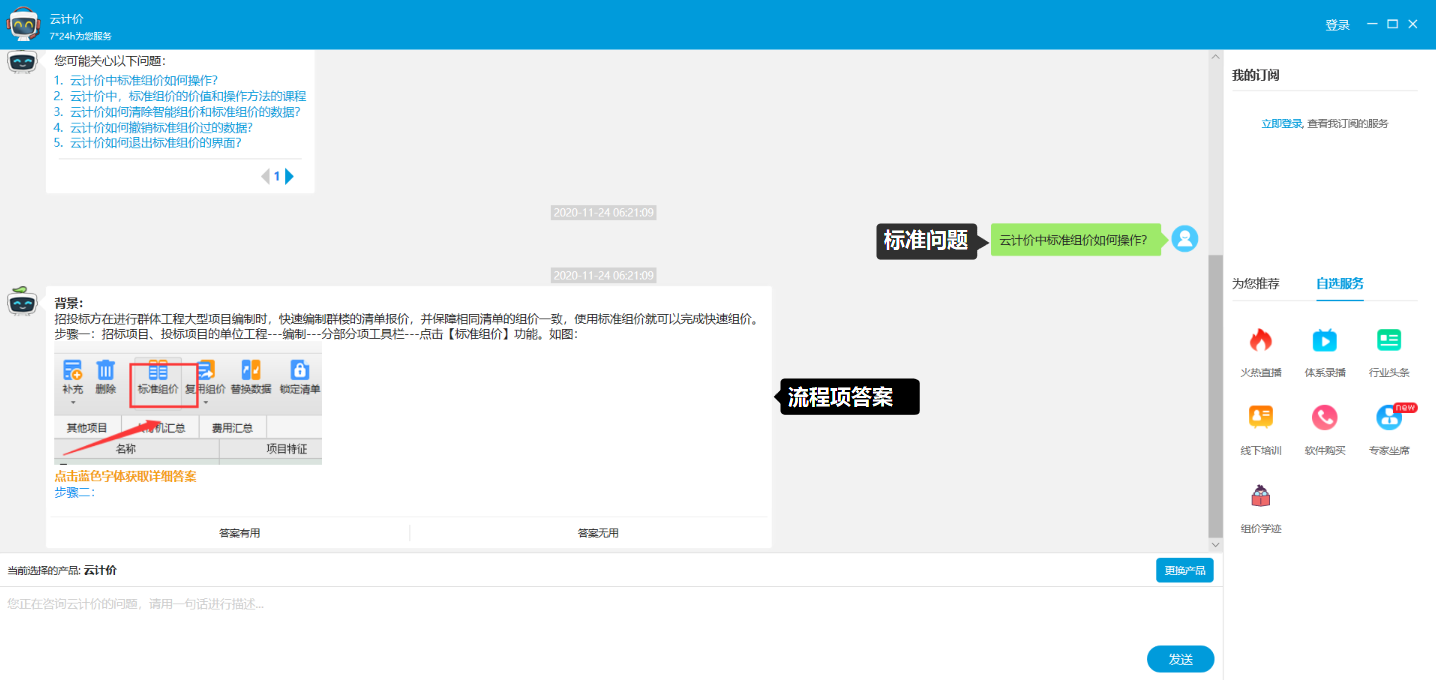
Task: Click the user avatar beside the sent question
Action: tap(1185, 239)
